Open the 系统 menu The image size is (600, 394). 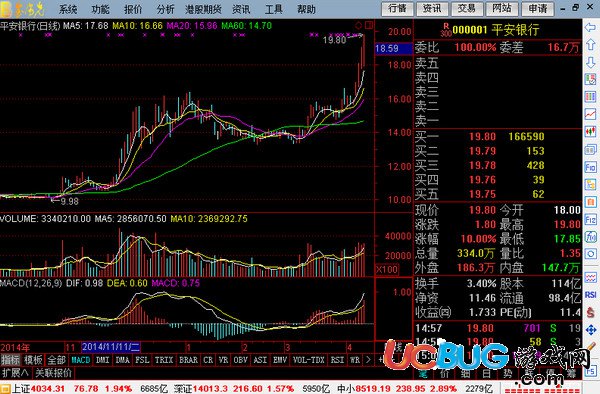68,9
